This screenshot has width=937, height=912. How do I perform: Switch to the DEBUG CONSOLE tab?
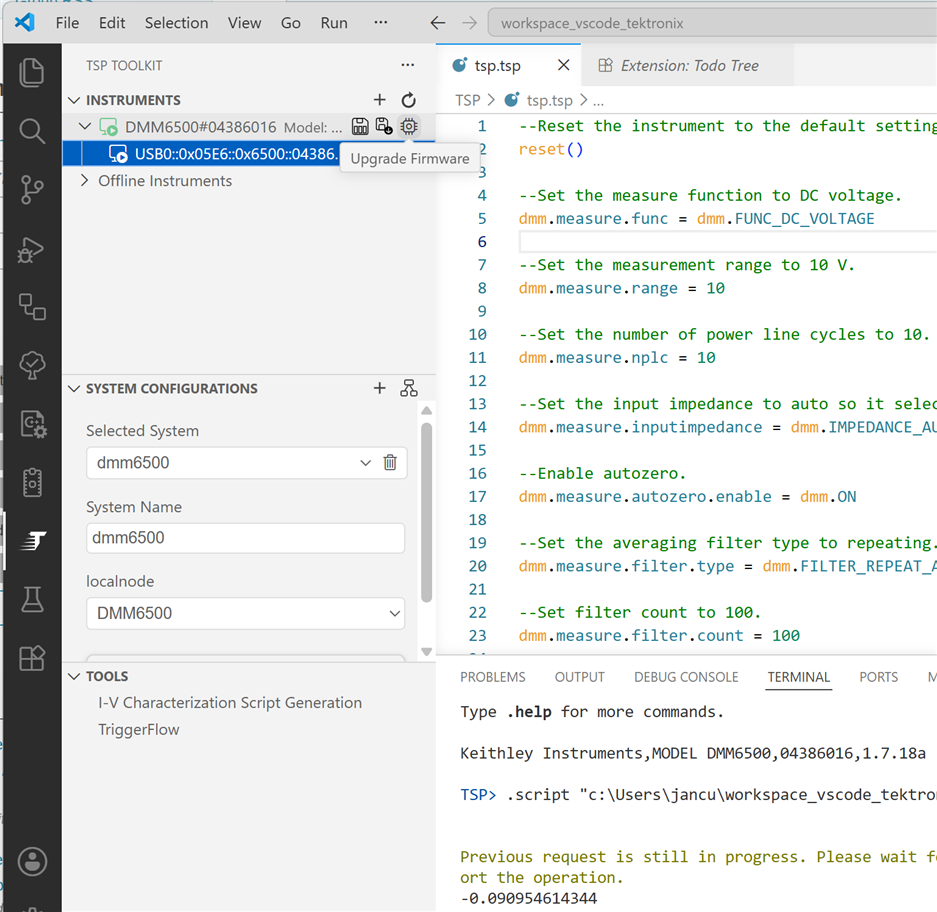tap(686, 677)
